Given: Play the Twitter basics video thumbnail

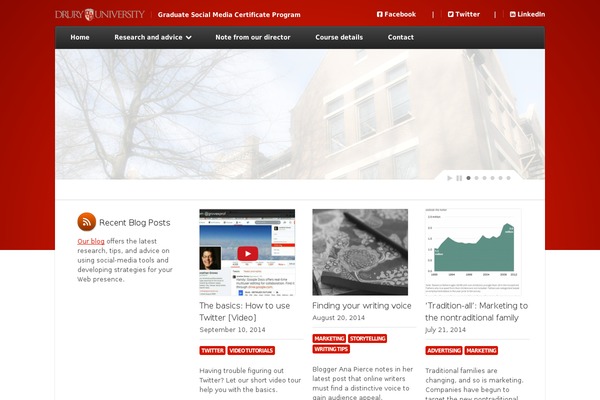Looking at the screenshot, I should click(247, 252).
